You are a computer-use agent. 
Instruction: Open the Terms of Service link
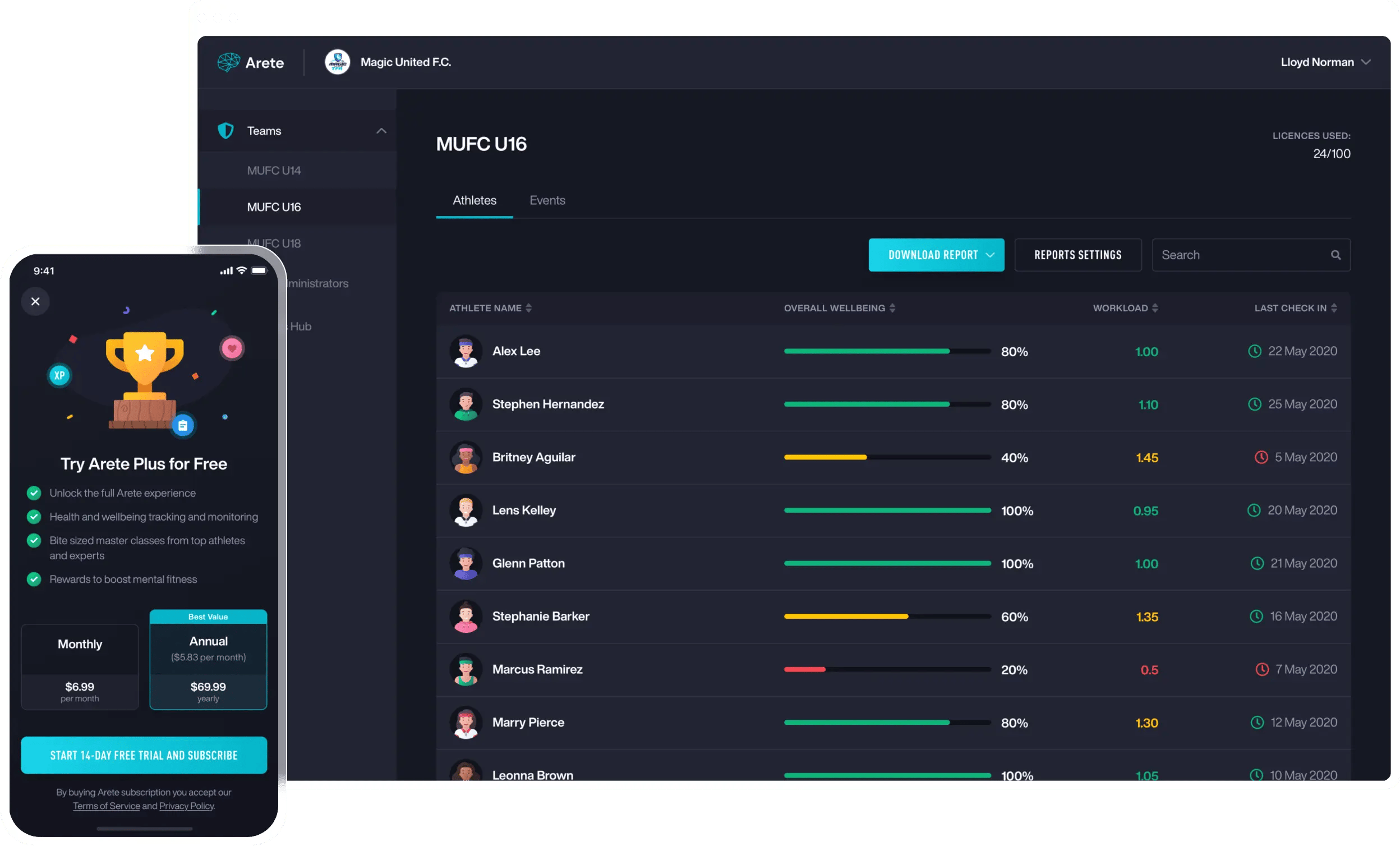tap(106, 806)
